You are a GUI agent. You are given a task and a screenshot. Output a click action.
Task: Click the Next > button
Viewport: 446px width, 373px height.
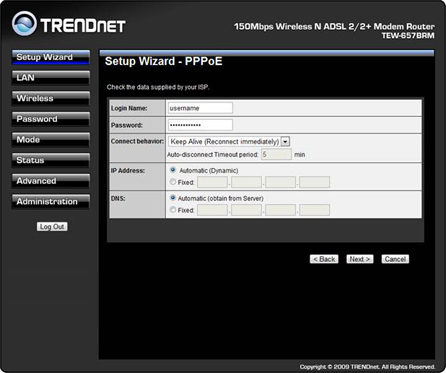tap(360, 259)
